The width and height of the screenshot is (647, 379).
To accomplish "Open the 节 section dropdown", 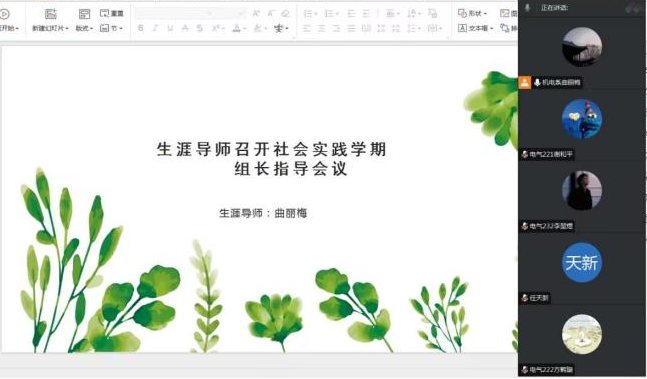I will coord(111,28).
